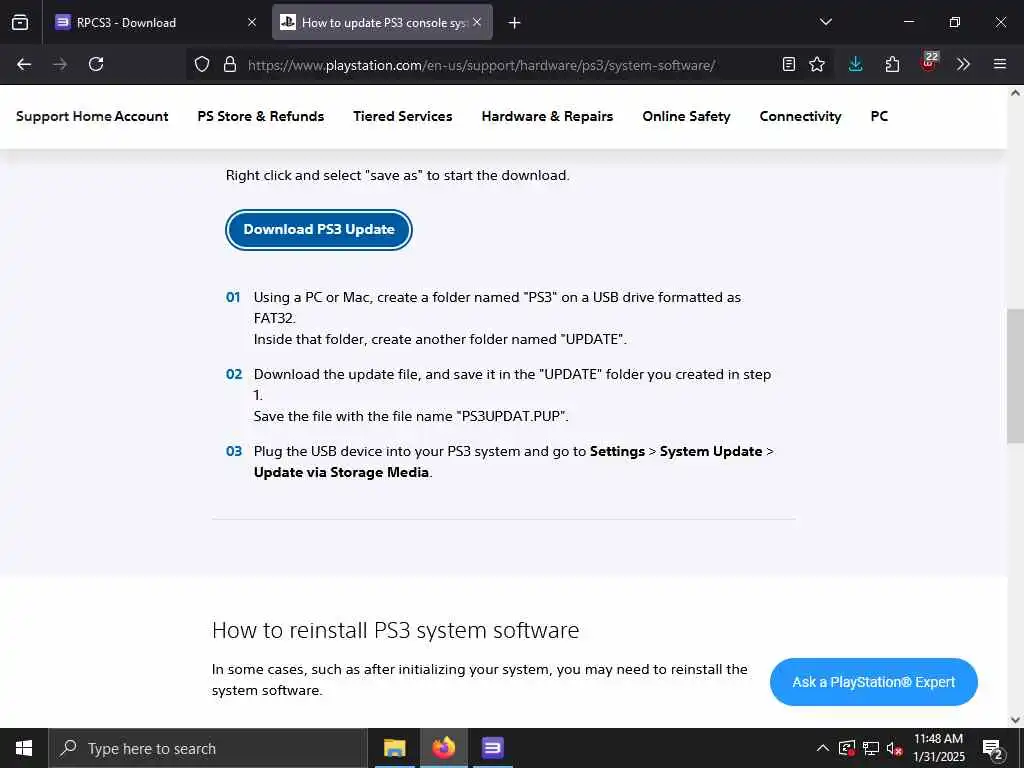Close the RPCS3 - Download tab
This screenshot has height=768, width=1024.
pyautogui.click(x=252, y=22)
